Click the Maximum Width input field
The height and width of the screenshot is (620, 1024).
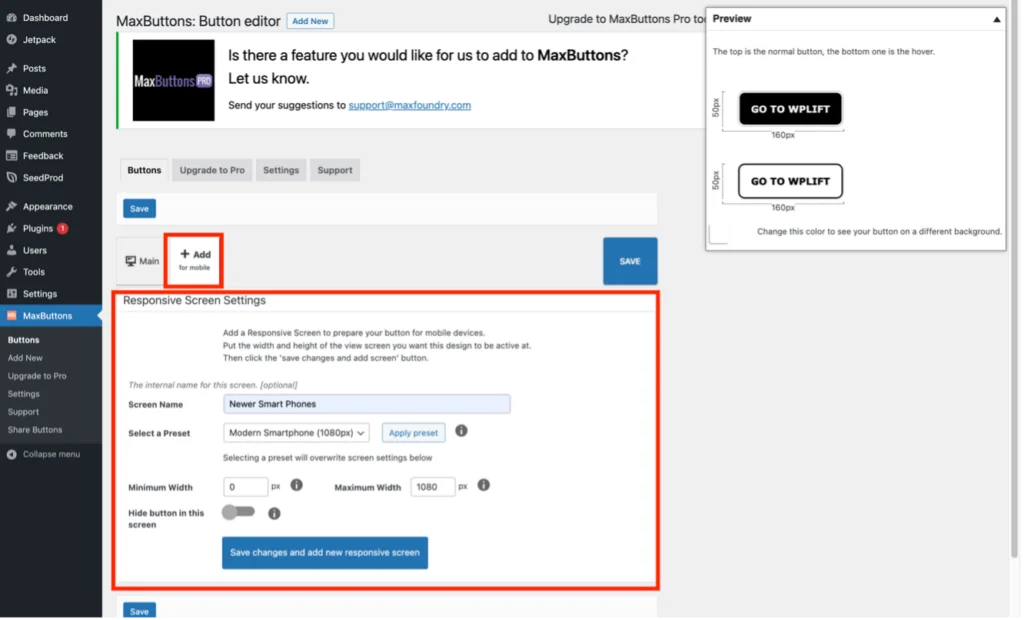click(x=434, y=488)
